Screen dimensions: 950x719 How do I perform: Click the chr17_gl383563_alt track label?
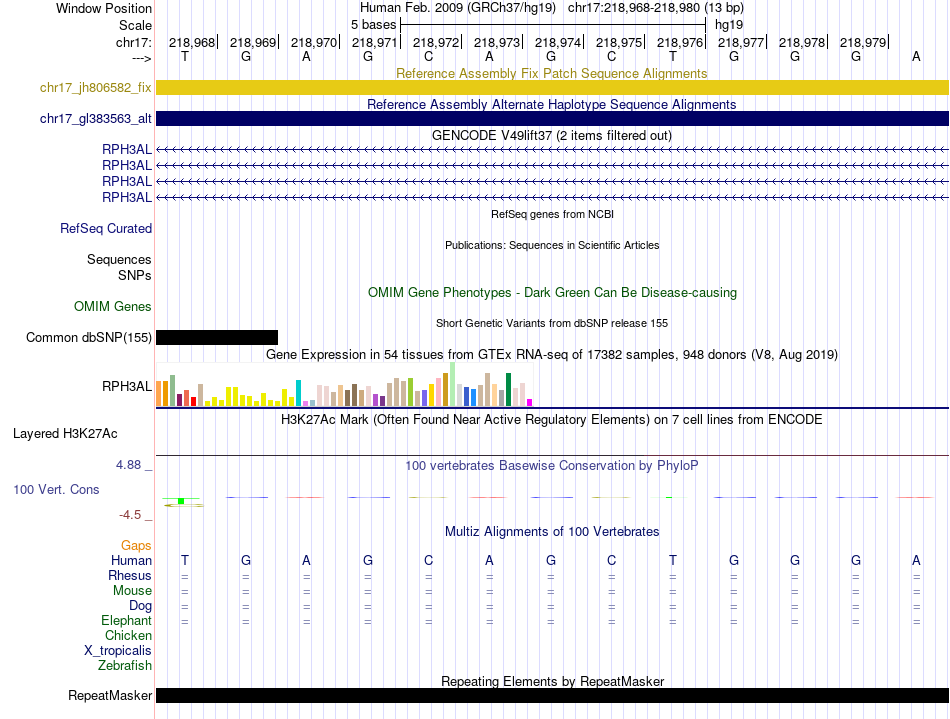click(x=95, y=118)
